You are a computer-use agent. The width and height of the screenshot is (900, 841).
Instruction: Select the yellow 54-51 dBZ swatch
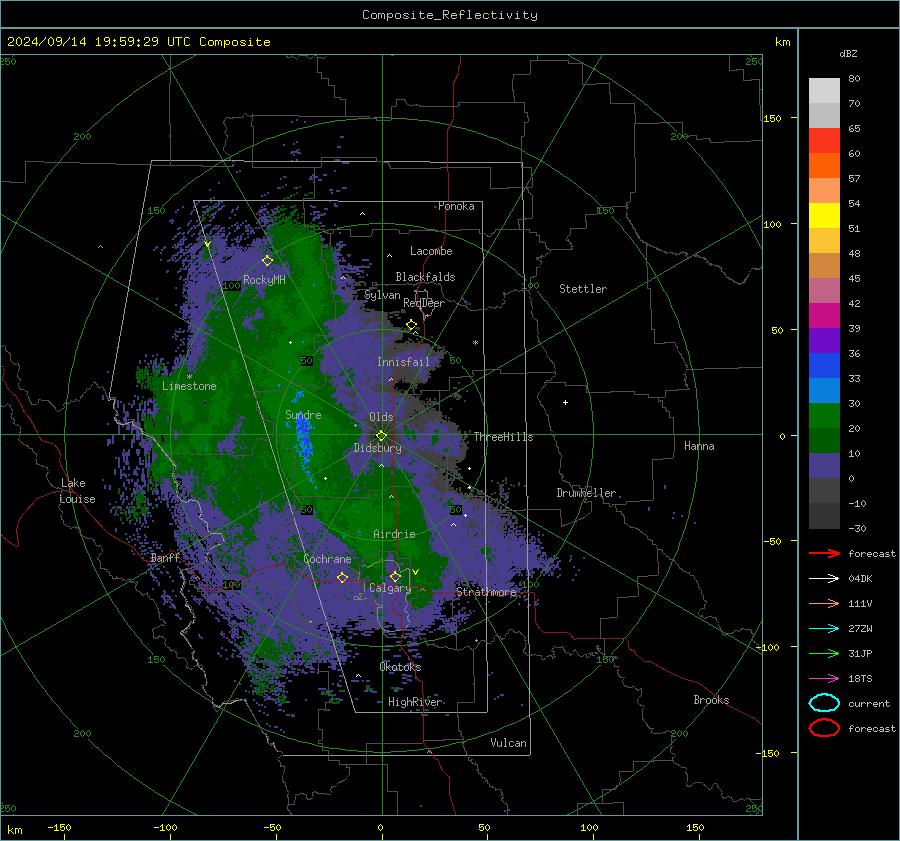click(824, 216)
